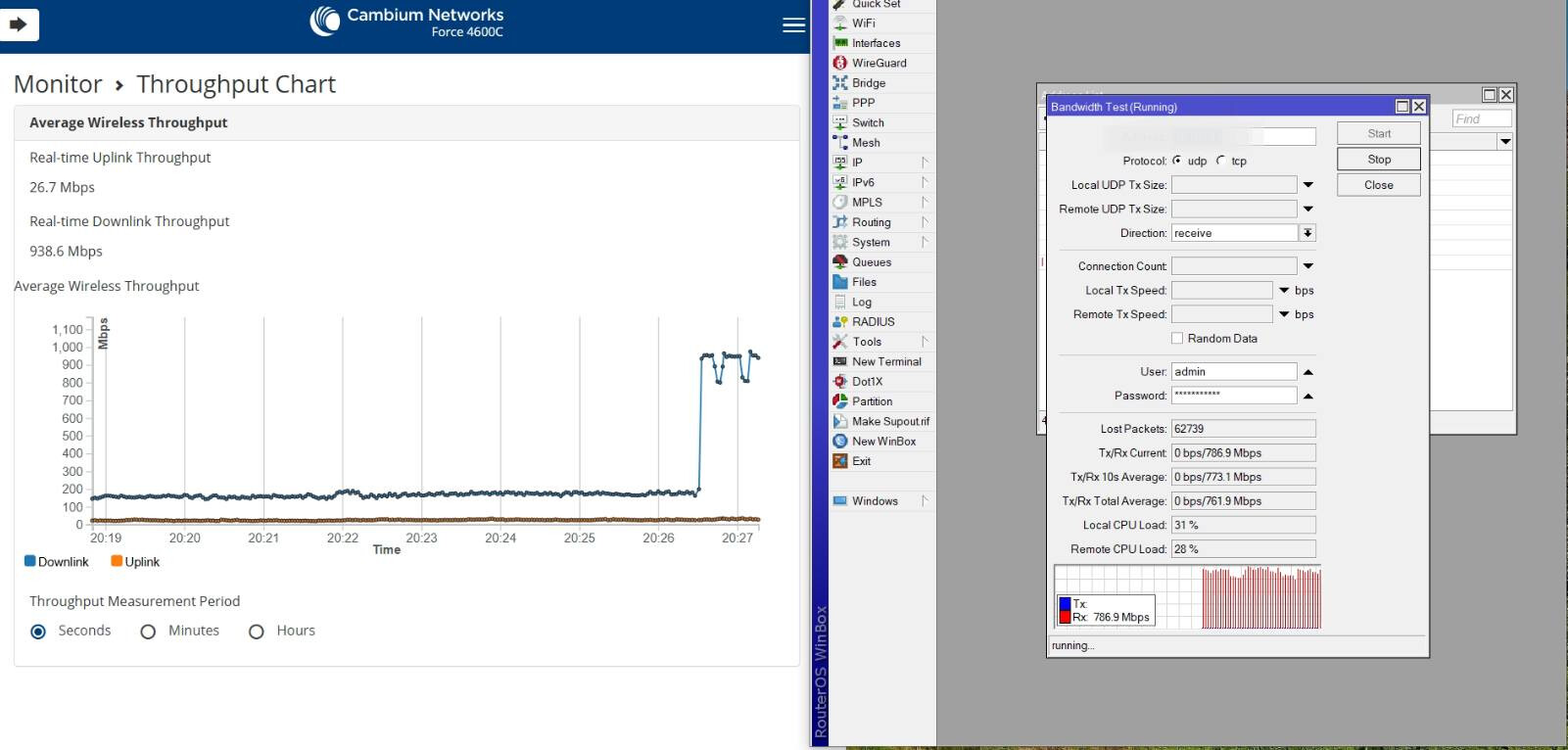Image resolution: width=1568 pixels, height=750 pixels.
Task: Click the Routing icon in WinBox
Action: tap(840, 222)
